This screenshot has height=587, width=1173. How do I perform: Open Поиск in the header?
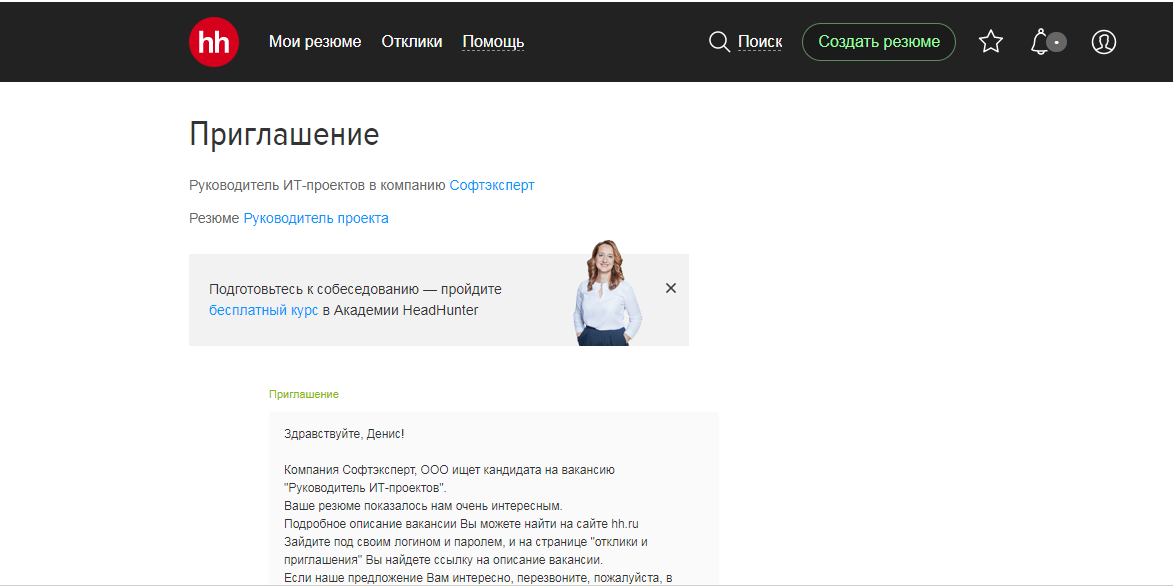[x=760, y=42]
